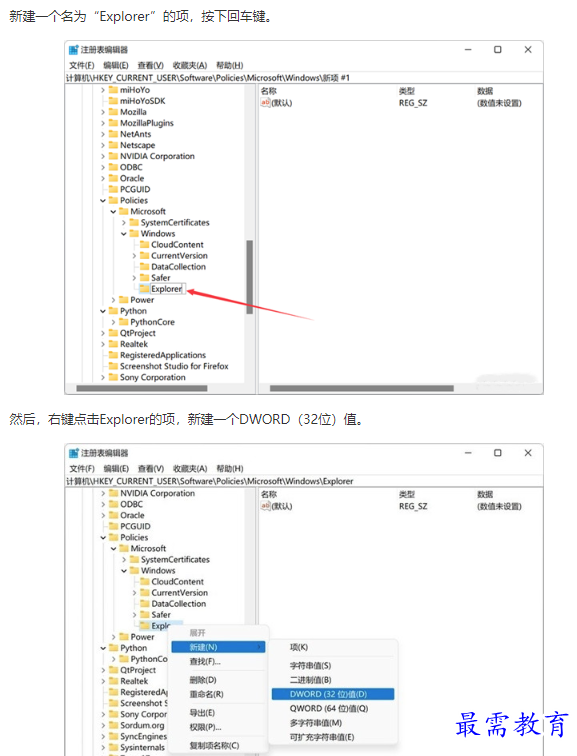The height and width of the screenshot is (756, 577).
Task: Expand the Power node in lower window
Action: pyautogui.click(x=114, y=637)
